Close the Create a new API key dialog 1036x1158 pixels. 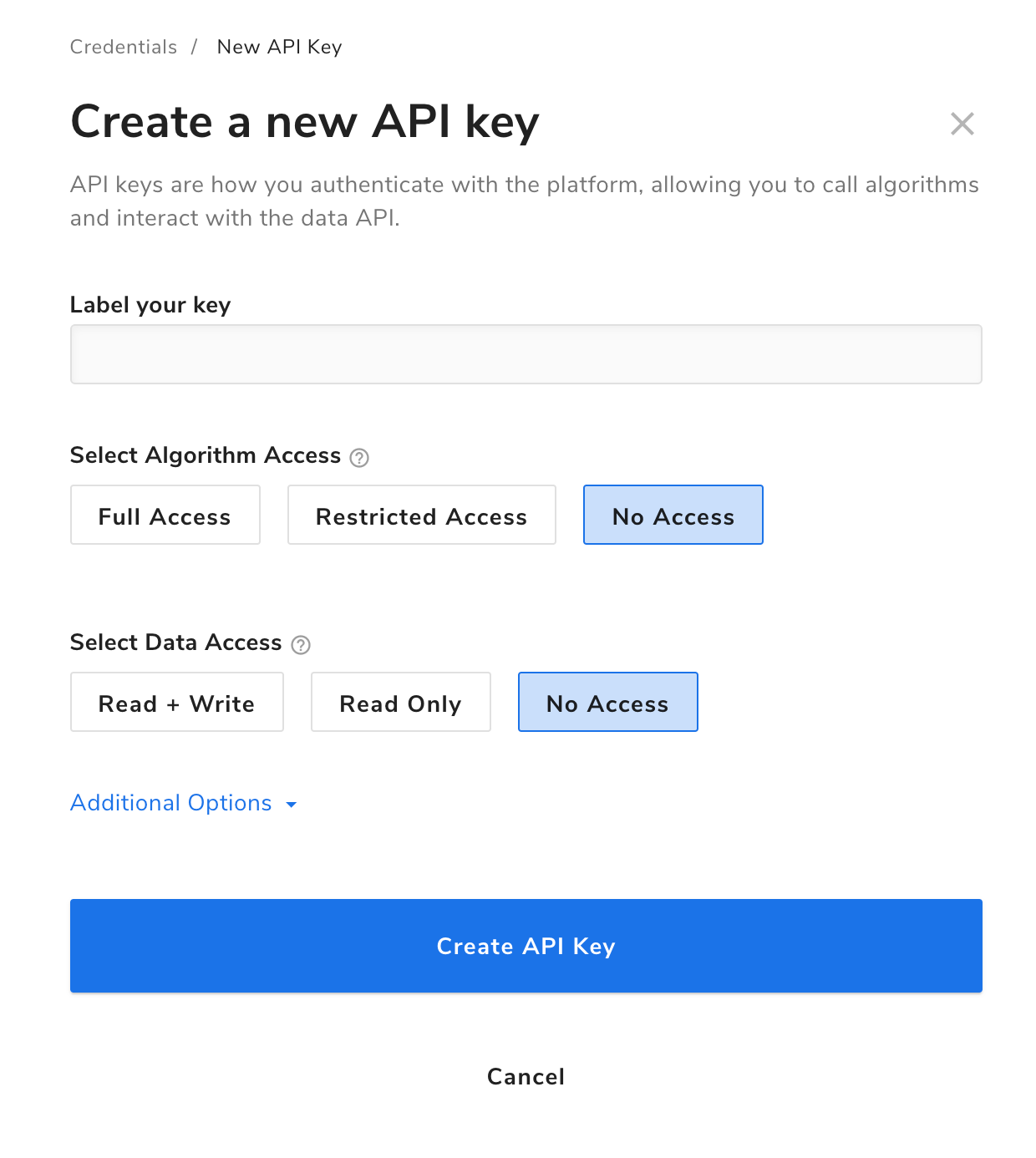pyautogui.click(x=962, y=123)
